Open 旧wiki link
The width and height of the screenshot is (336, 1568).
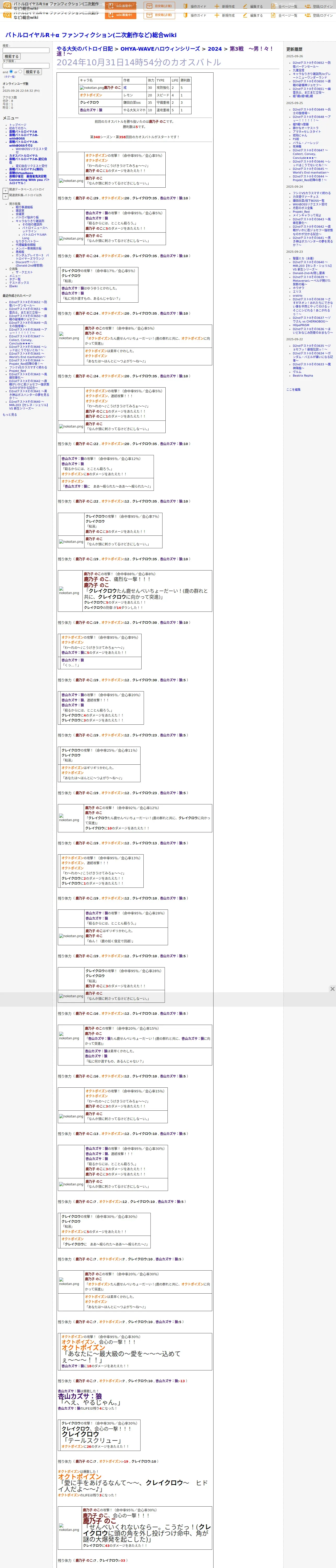[x=13, y=286]
